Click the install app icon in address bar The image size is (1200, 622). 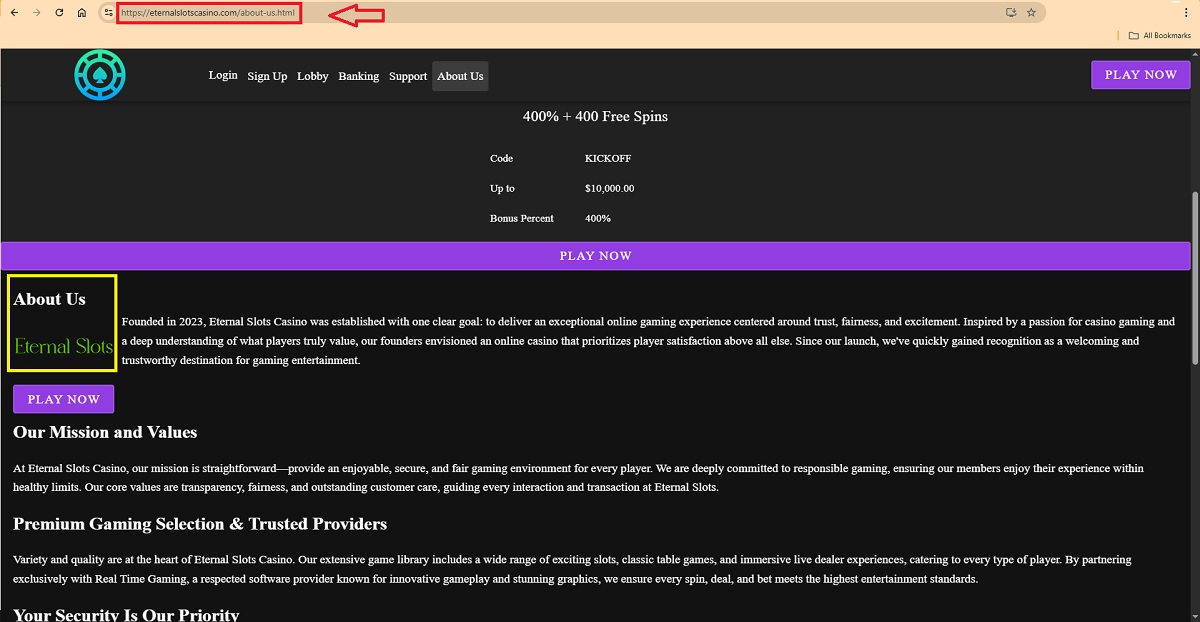pos(1011,12)
